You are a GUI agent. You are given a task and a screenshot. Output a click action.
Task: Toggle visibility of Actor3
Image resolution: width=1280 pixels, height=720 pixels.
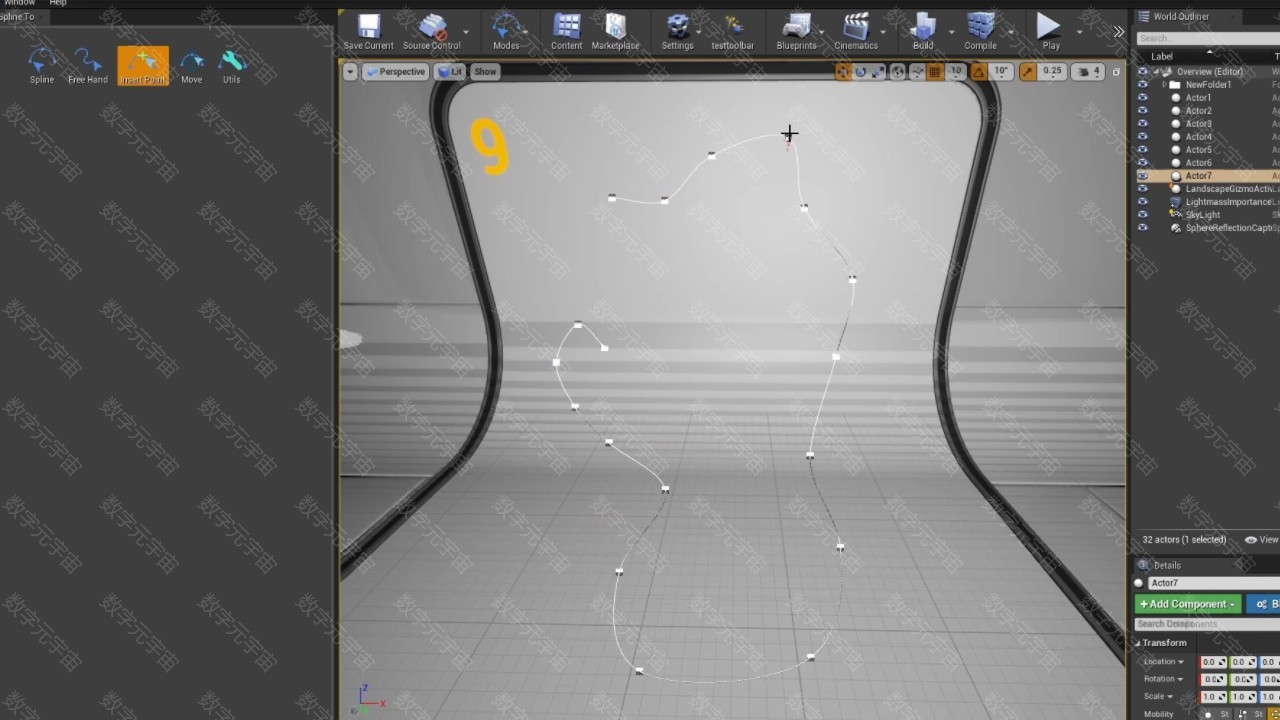point(1143,124)
